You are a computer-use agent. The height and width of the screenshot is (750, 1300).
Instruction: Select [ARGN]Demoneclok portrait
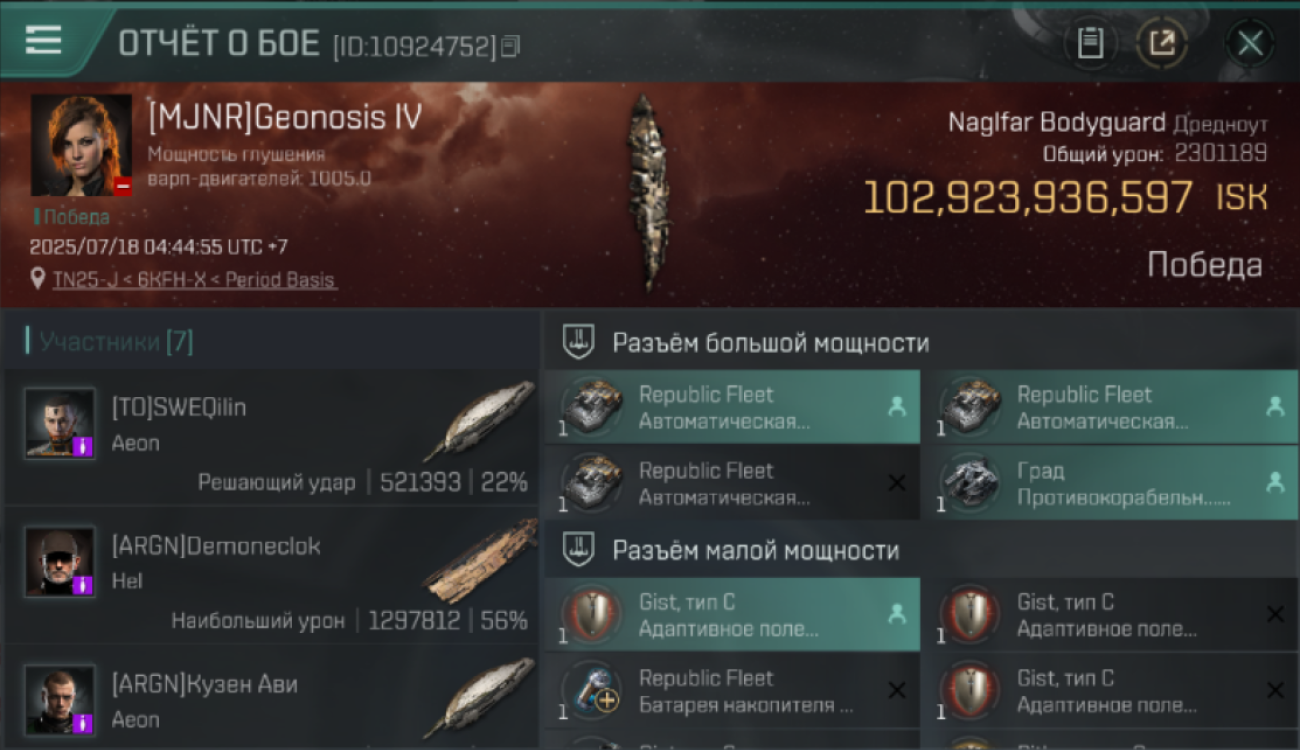tap(60, 561)
